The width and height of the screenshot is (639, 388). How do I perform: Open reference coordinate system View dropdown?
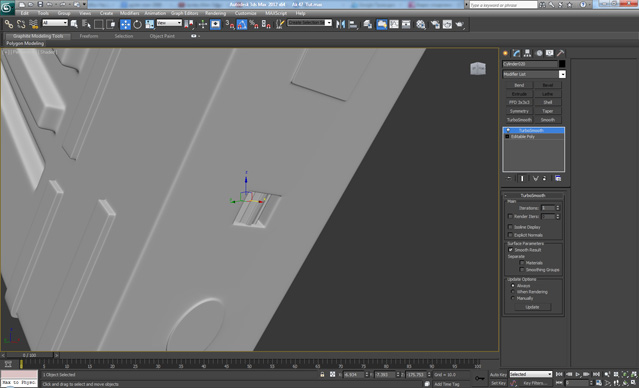click(x=169, y=23)
